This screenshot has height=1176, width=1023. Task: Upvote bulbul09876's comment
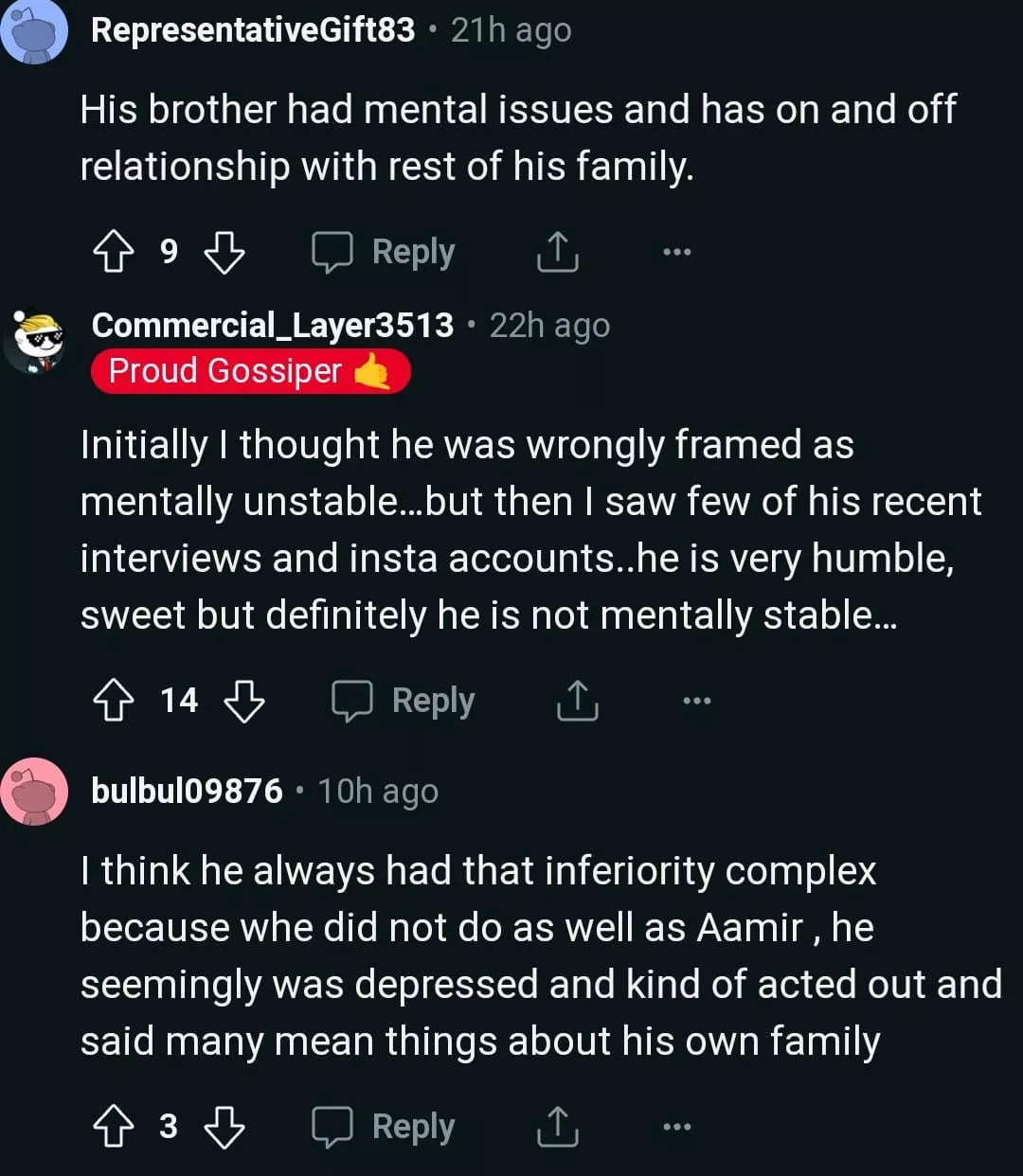[113, 1127]
